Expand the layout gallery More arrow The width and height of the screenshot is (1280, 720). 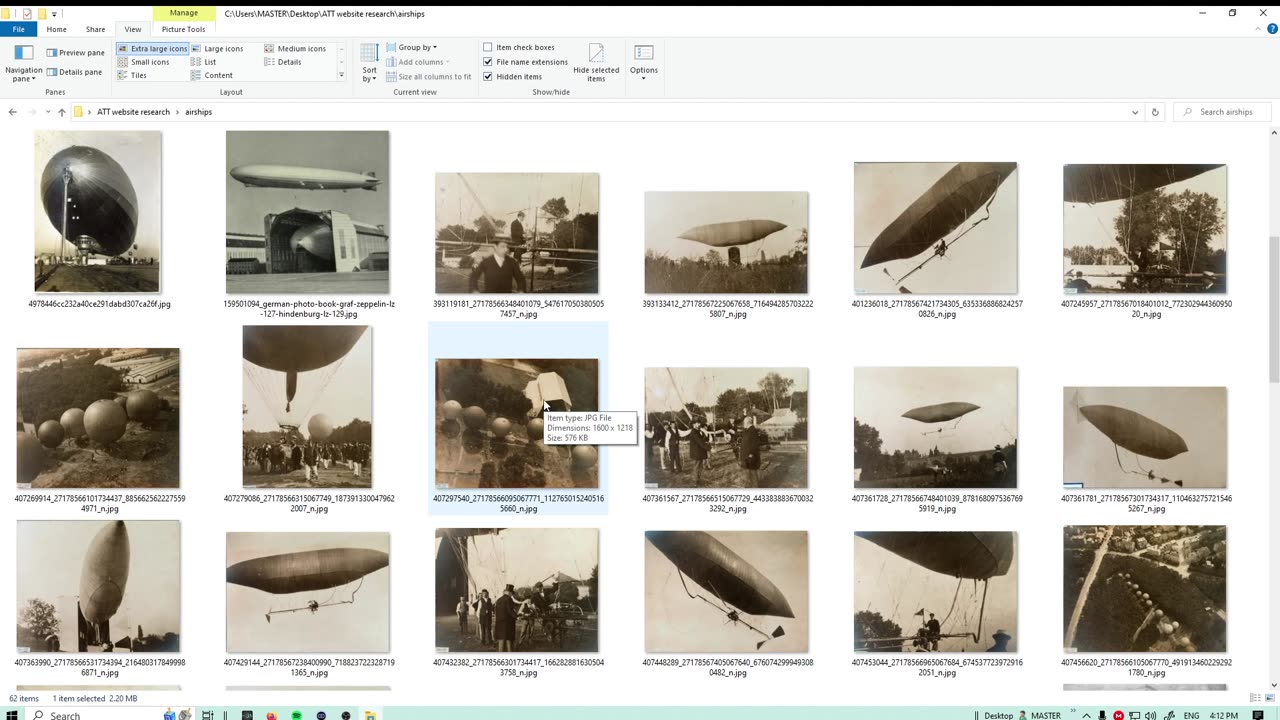(x=341, y=75)
